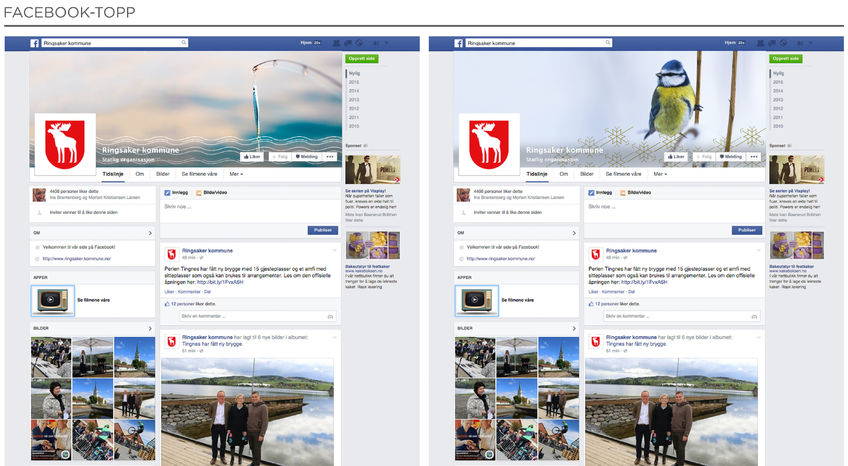The height and width of the screenshot is (466, 848).
Task: Click moose crest profile picture beside fishing-rod cover
Action: coord(65,144)
